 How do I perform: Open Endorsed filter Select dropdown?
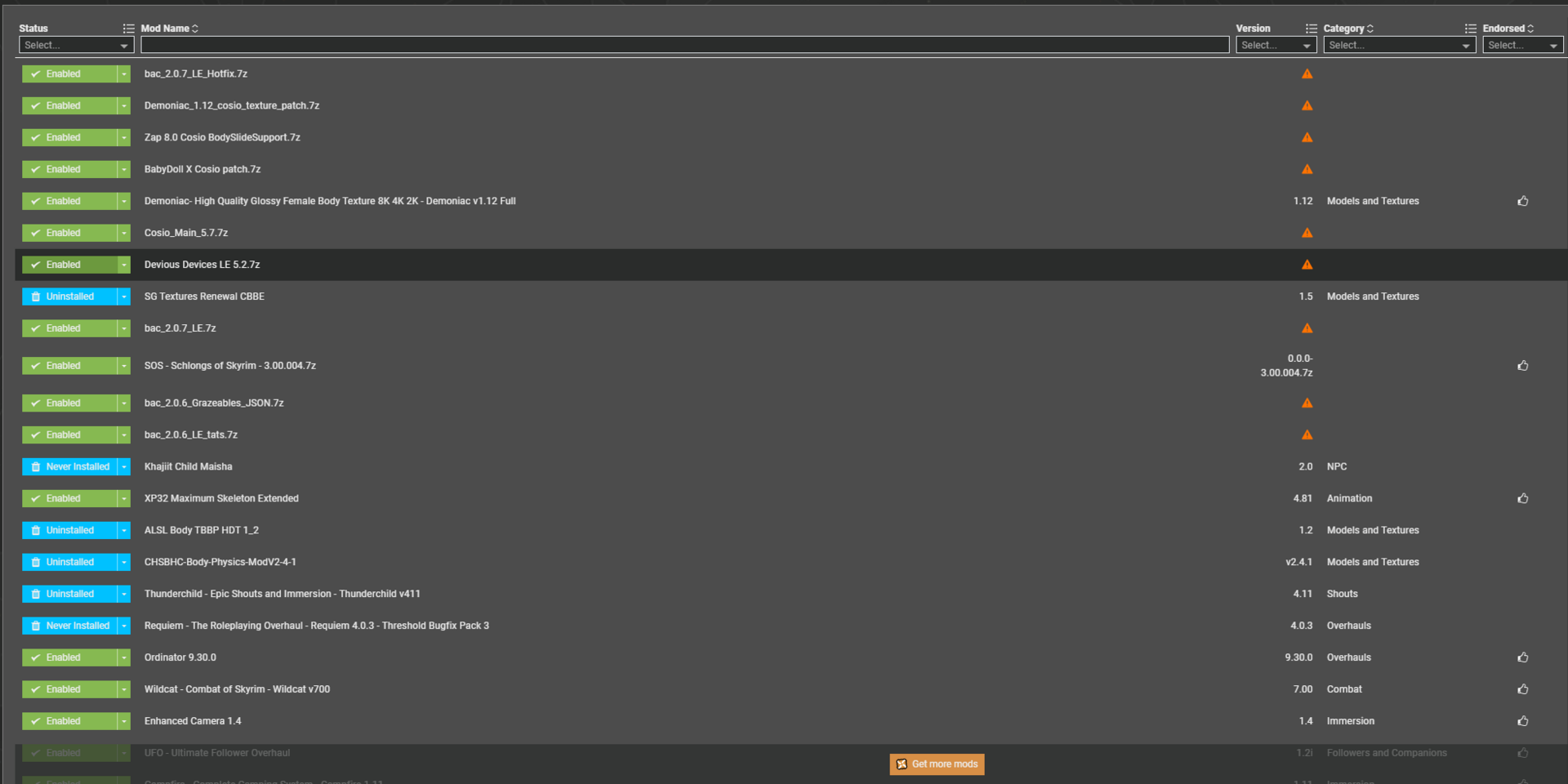[1523, 45]
